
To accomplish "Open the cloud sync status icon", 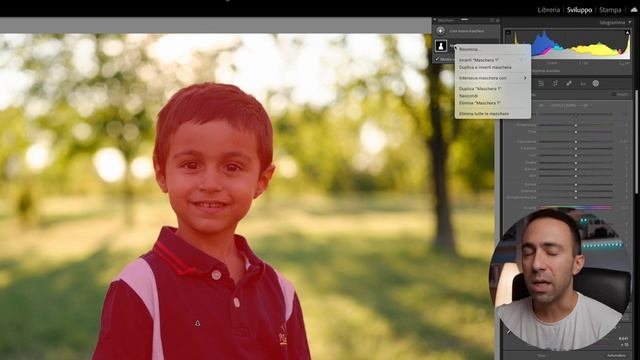I will point(634,10).
